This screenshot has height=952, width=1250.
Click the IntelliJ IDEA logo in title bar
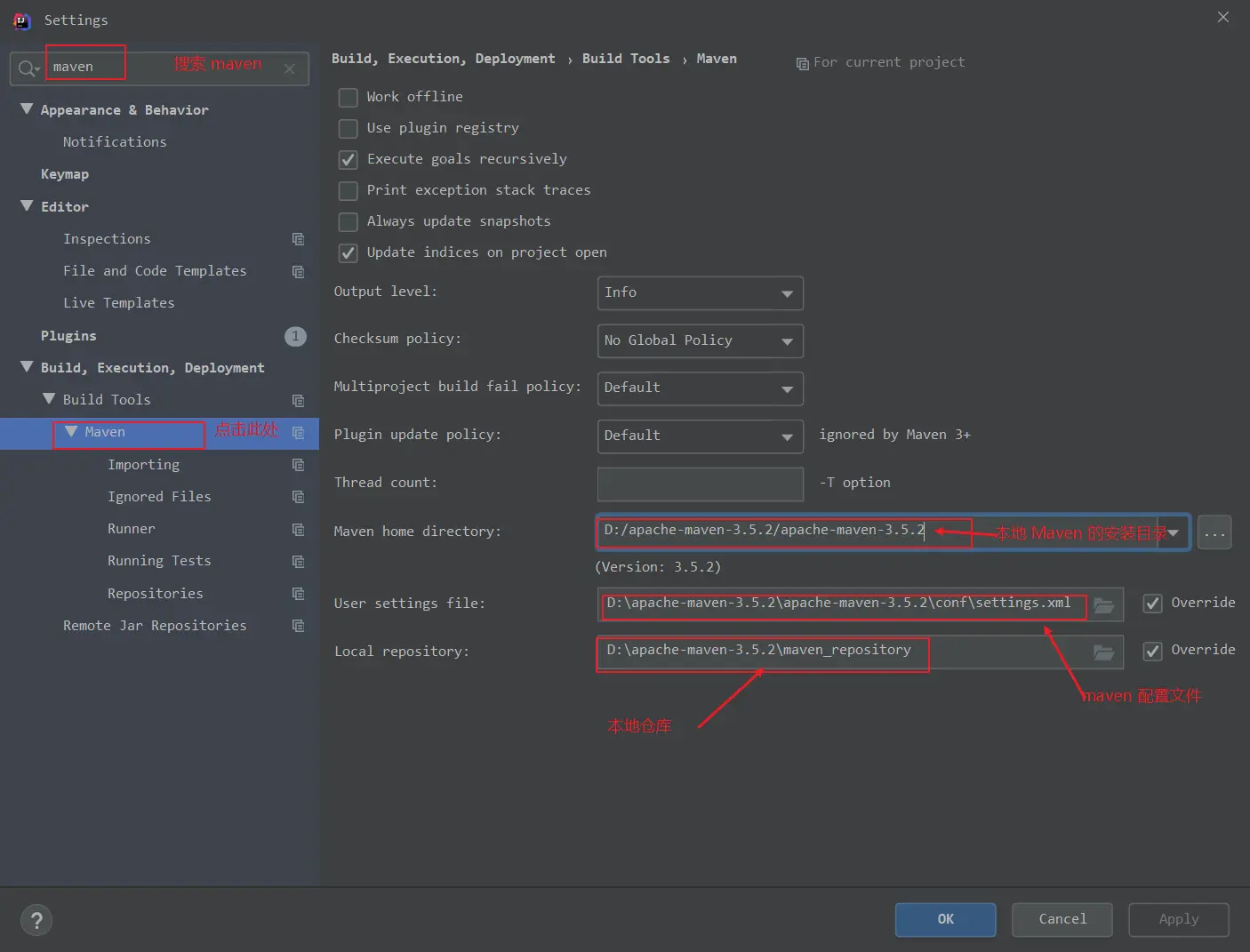[22, 20]
